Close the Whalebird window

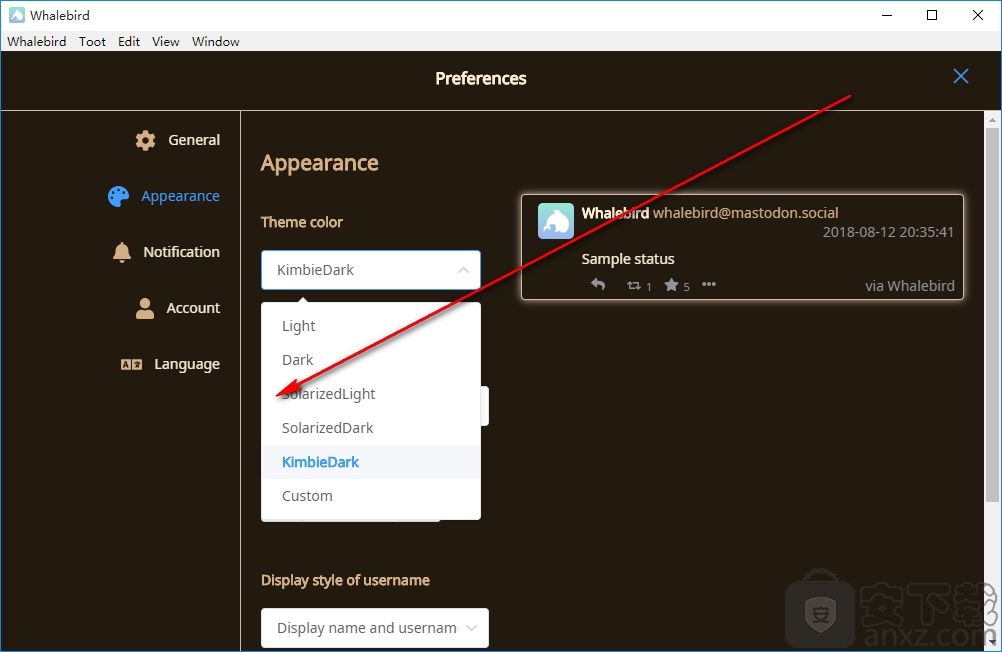point(978,15)
